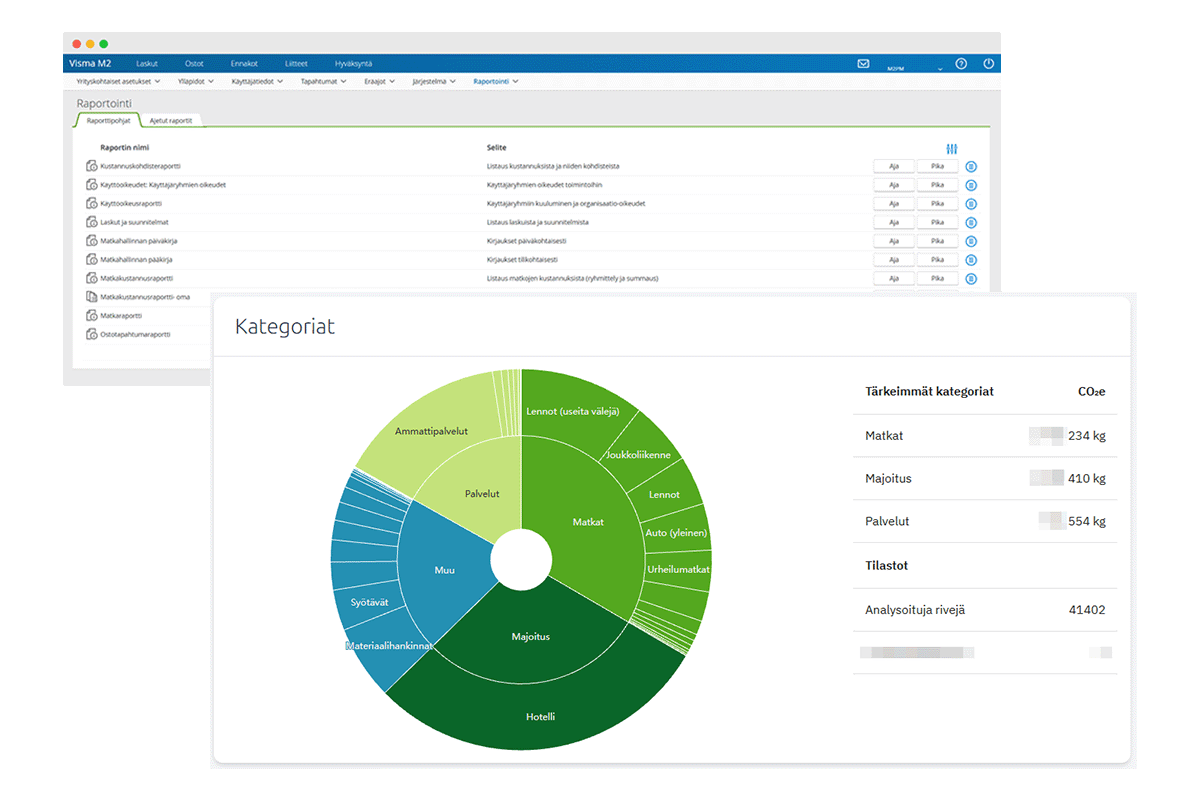Screen dimensions: 1200x800
Task: Expand the Ylläpidot dropdown menu
Action: click(x=197, y=82)
